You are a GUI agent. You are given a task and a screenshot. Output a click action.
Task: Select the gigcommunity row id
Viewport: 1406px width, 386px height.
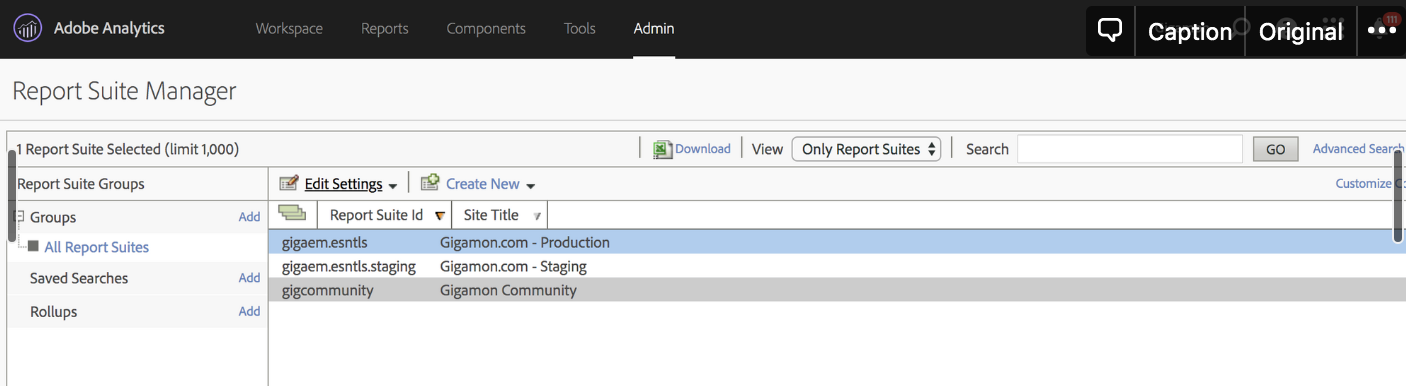coord(328,290)
